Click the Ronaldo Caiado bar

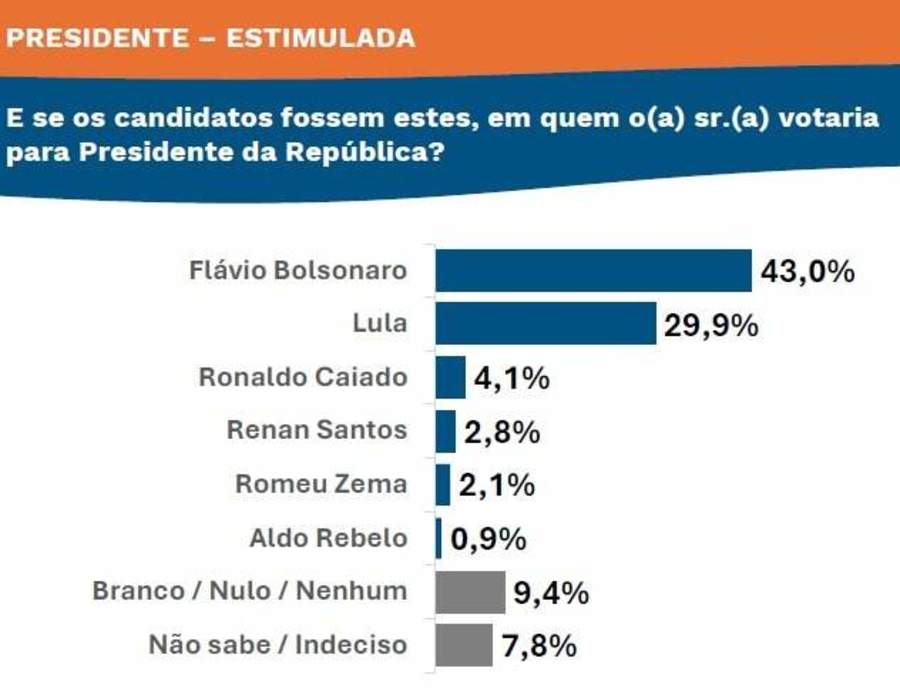coord(451,377)
